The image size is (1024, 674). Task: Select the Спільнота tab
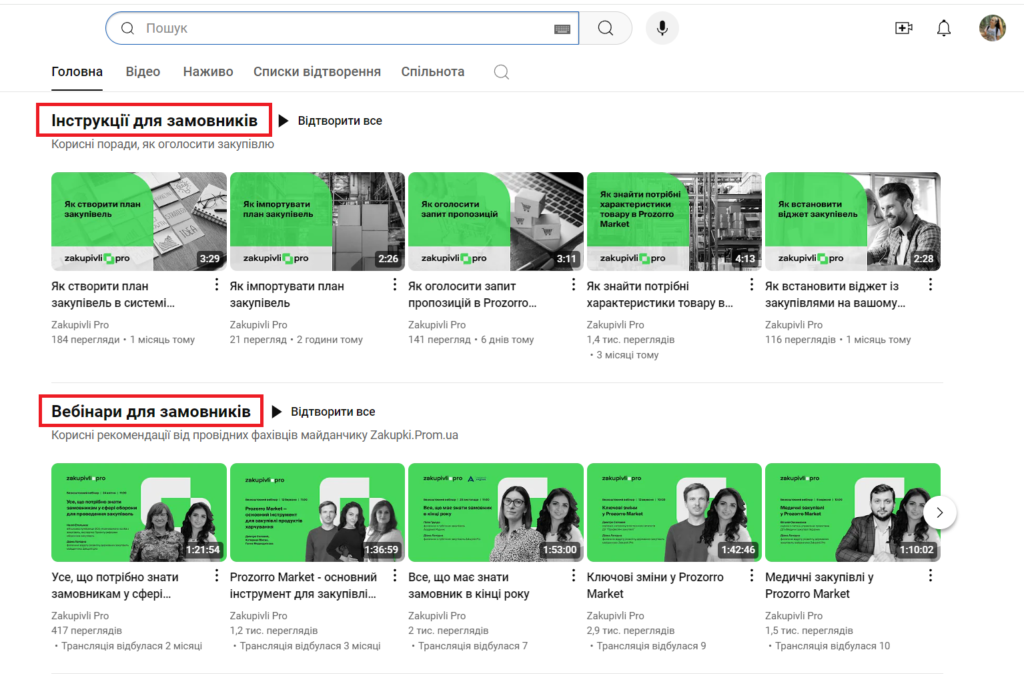[432, 72]
